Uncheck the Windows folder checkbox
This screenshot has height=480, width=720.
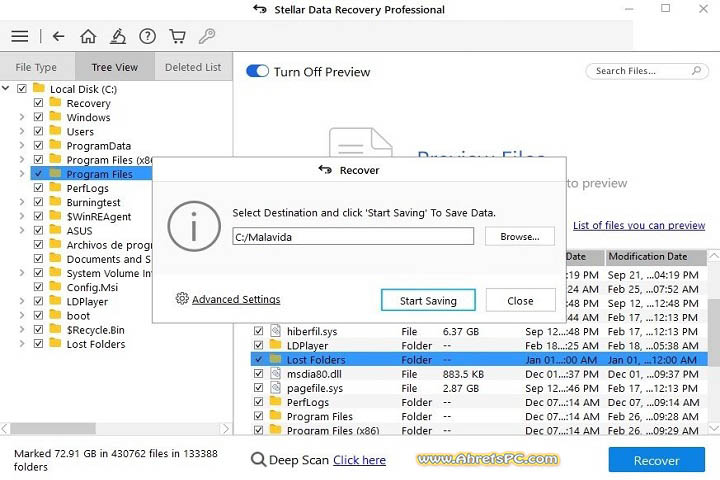click(39, 117)
